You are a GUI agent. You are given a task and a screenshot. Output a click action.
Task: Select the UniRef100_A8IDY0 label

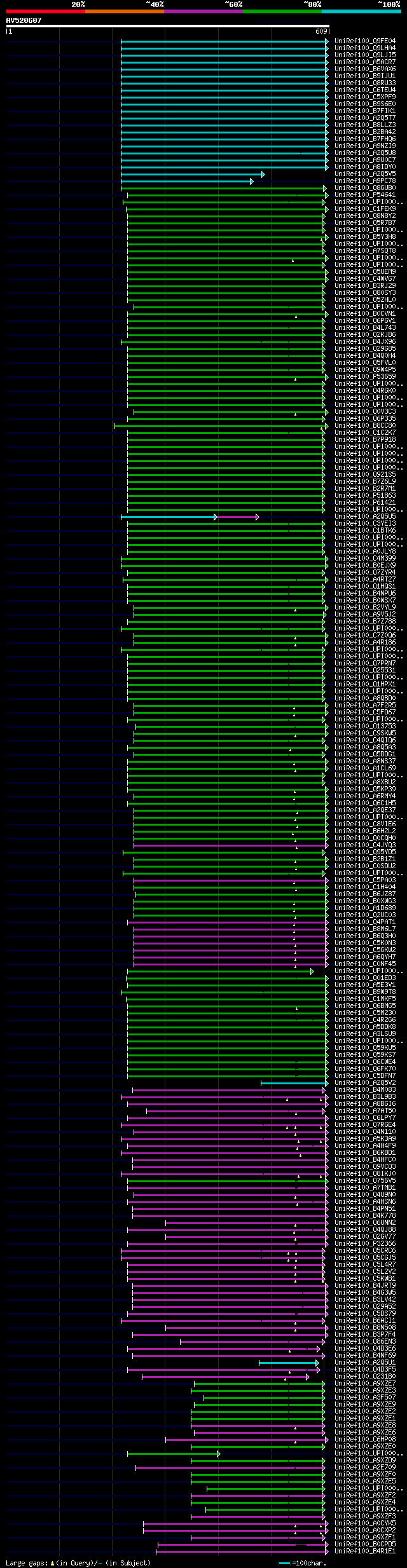[x=365, y=167]
